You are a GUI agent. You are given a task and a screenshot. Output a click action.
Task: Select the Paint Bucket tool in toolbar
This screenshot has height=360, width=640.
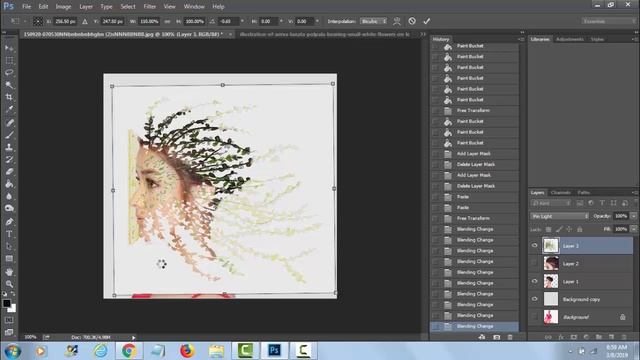pyautogui.click(x=9, y=184)
